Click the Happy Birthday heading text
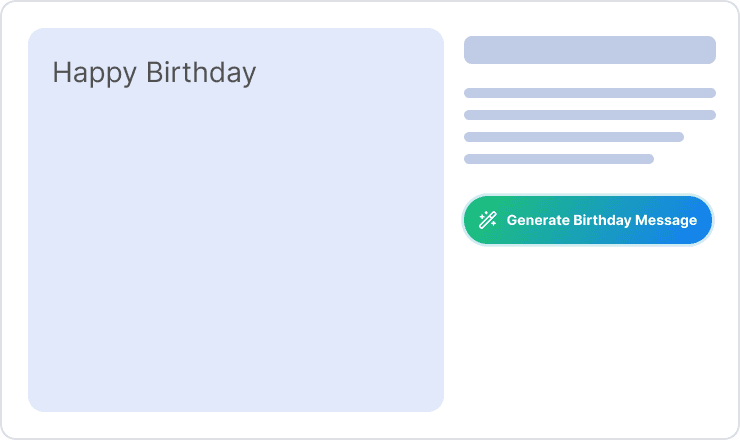The height and width of the screenshot is (440, 740). (154, 73)
